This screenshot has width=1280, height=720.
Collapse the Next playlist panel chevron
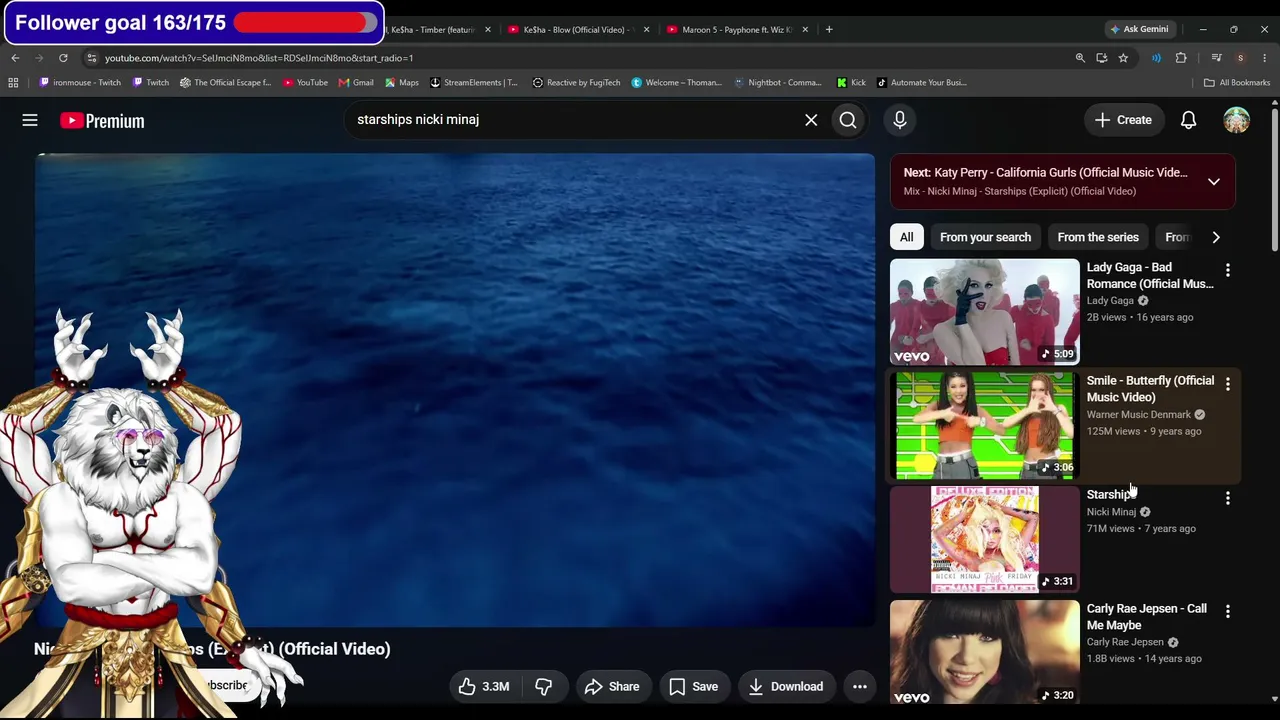click(1214, 182)
